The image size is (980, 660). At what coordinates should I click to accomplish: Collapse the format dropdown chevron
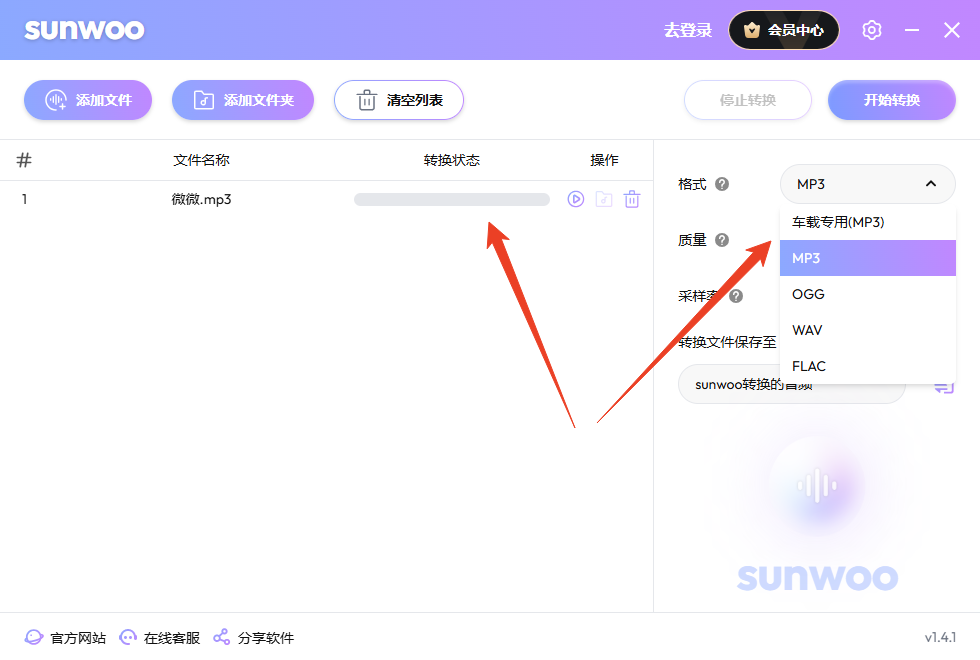pyautogui.click(x=930, y=184)
